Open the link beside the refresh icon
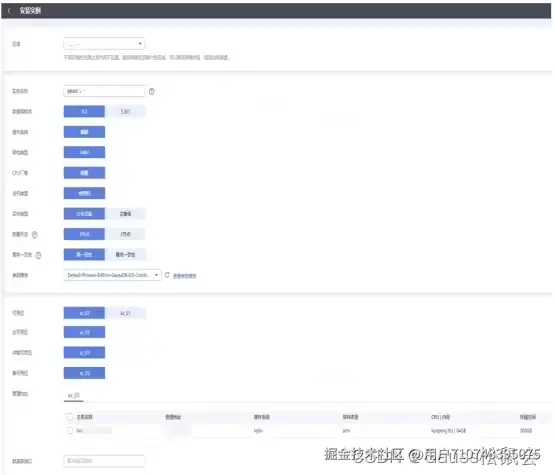 [x=184, y=276]
